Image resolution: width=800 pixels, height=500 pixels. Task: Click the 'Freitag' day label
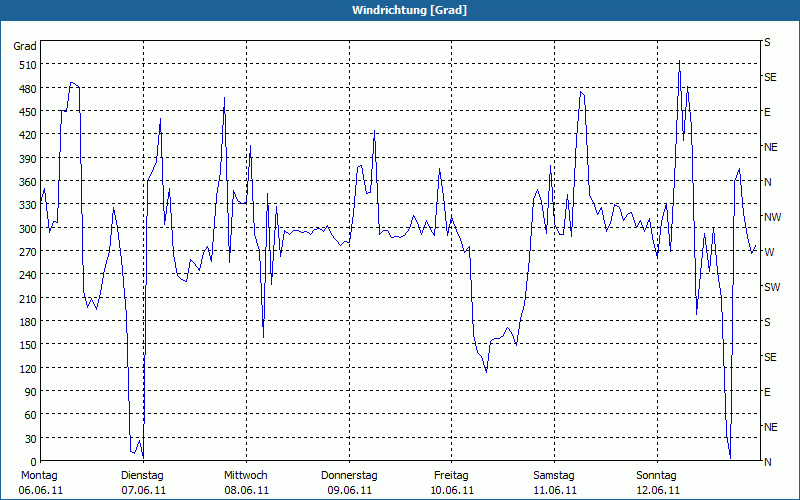[x=451, y=476]
